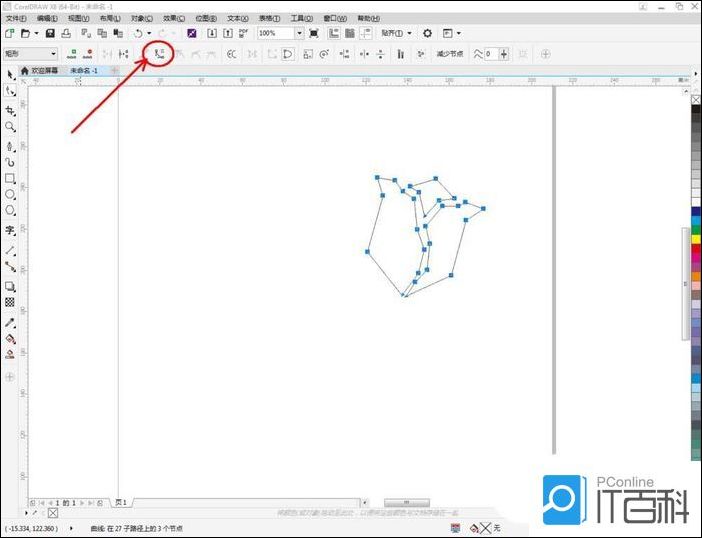
Task: Select the Color Eyedropper tool
Action: click(10, 322)
